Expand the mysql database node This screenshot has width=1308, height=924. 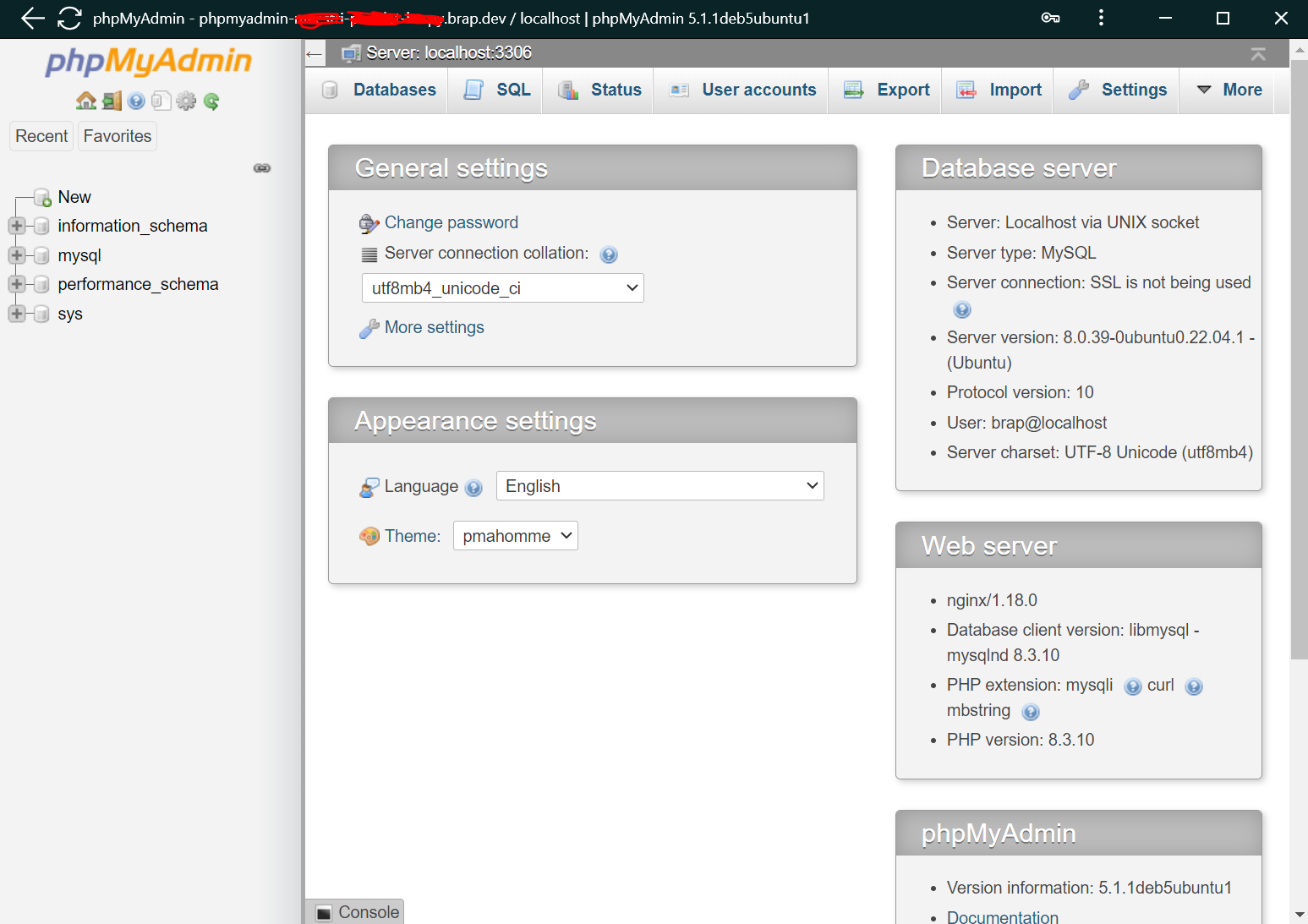[x=16, y=255]
